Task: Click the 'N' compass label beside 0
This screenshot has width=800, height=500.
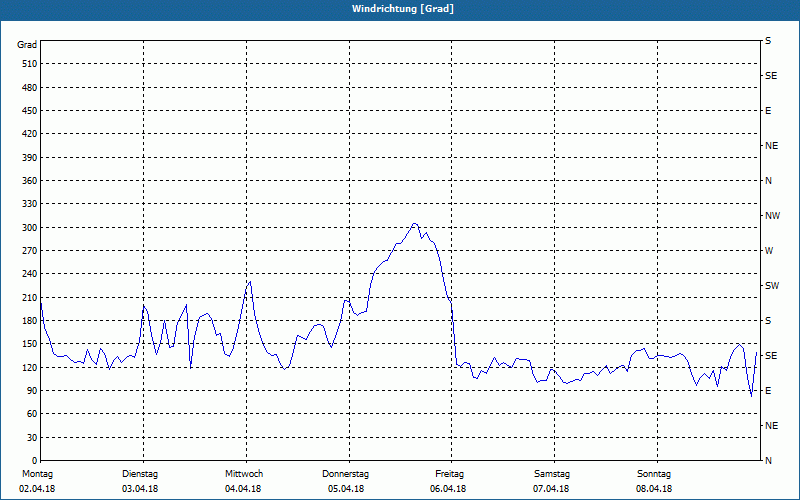Action: [768, 461]
